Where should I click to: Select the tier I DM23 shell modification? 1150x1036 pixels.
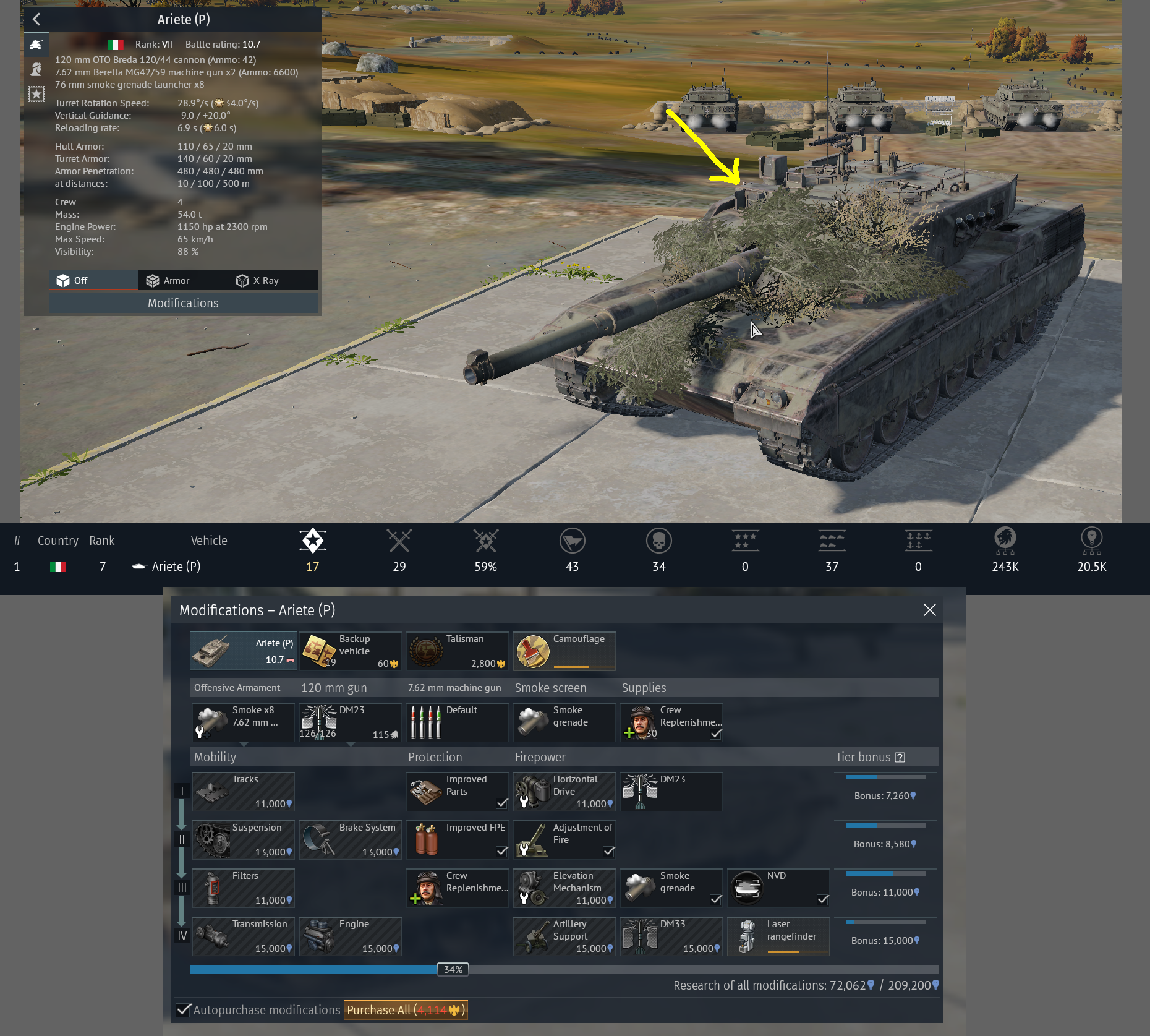click(671, 792)
